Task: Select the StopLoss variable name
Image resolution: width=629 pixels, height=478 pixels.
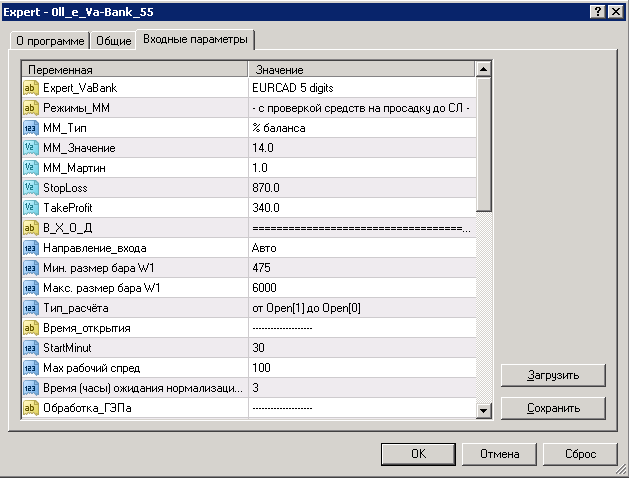Action: pos(65,188)
